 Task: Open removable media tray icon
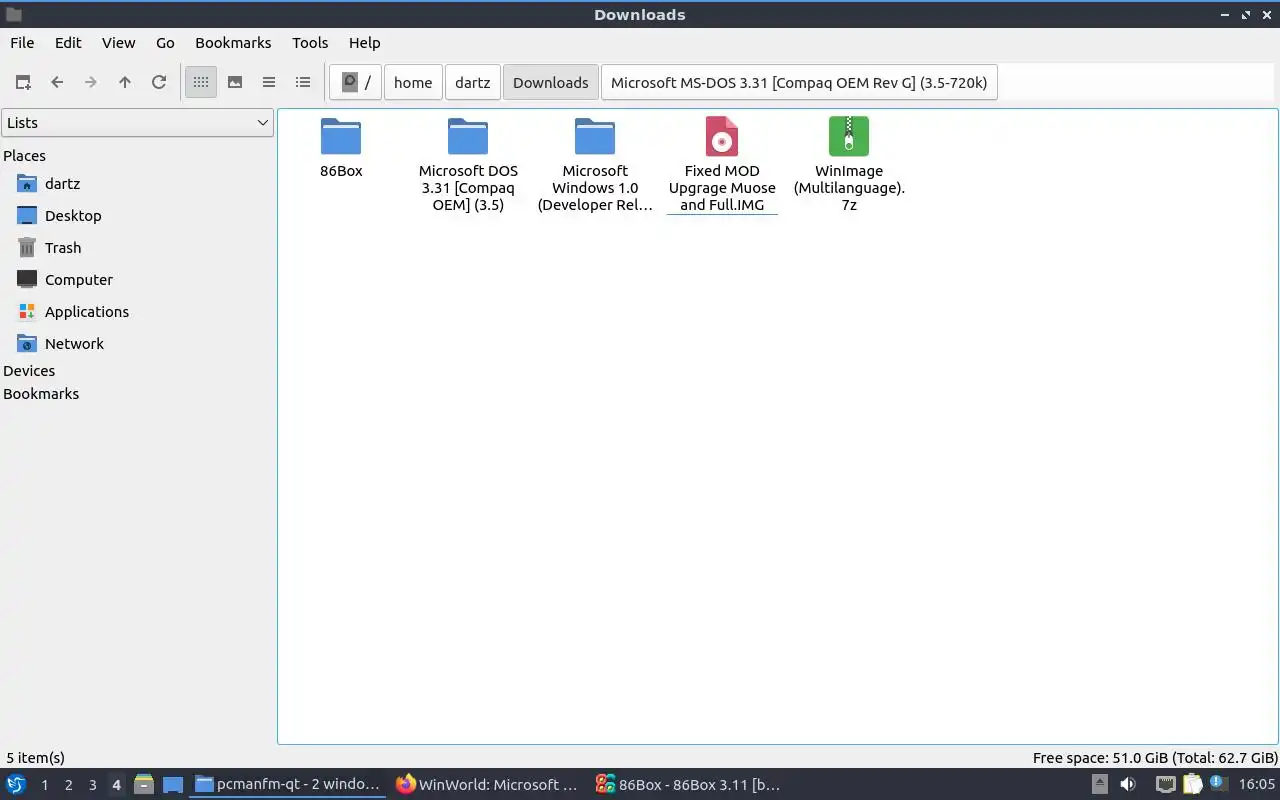[1099, 785]
